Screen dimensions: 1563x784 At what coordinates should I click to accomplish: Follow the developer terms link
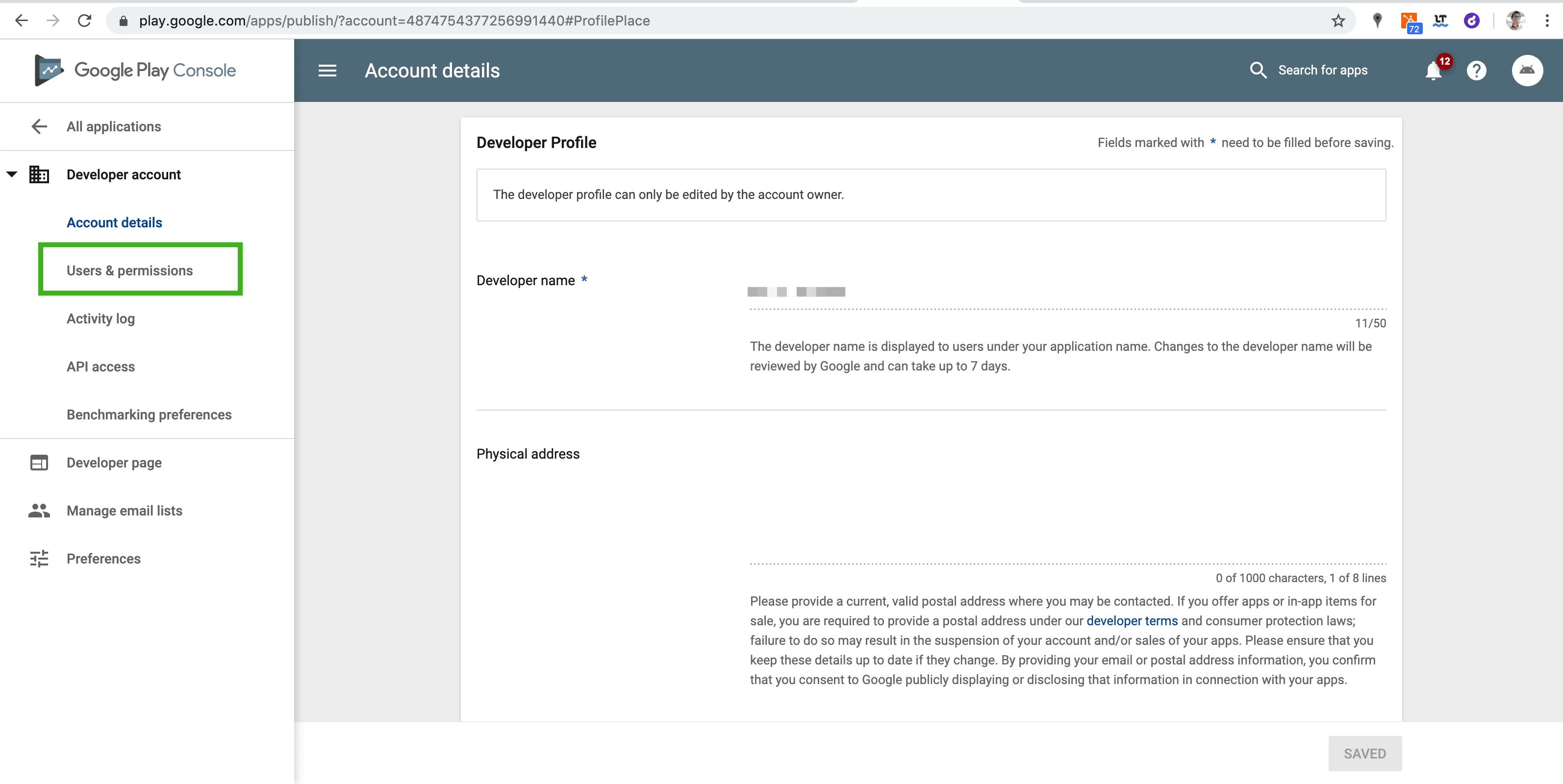tap(1132, 621)
